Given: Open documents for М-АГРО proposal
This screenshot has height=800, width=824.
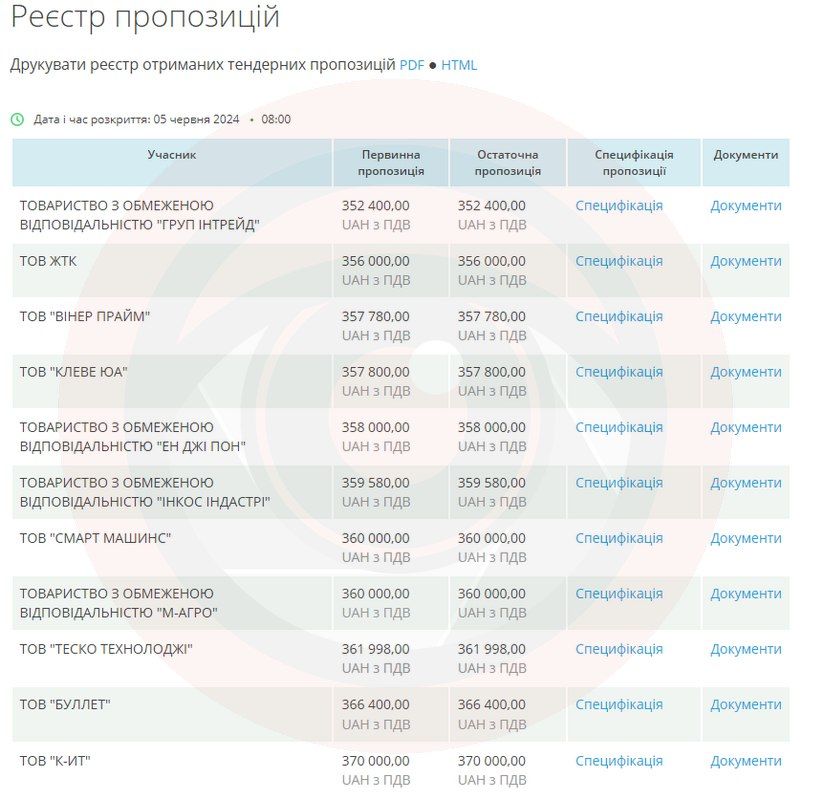Looking at the screenshot, I should (744, 593).
